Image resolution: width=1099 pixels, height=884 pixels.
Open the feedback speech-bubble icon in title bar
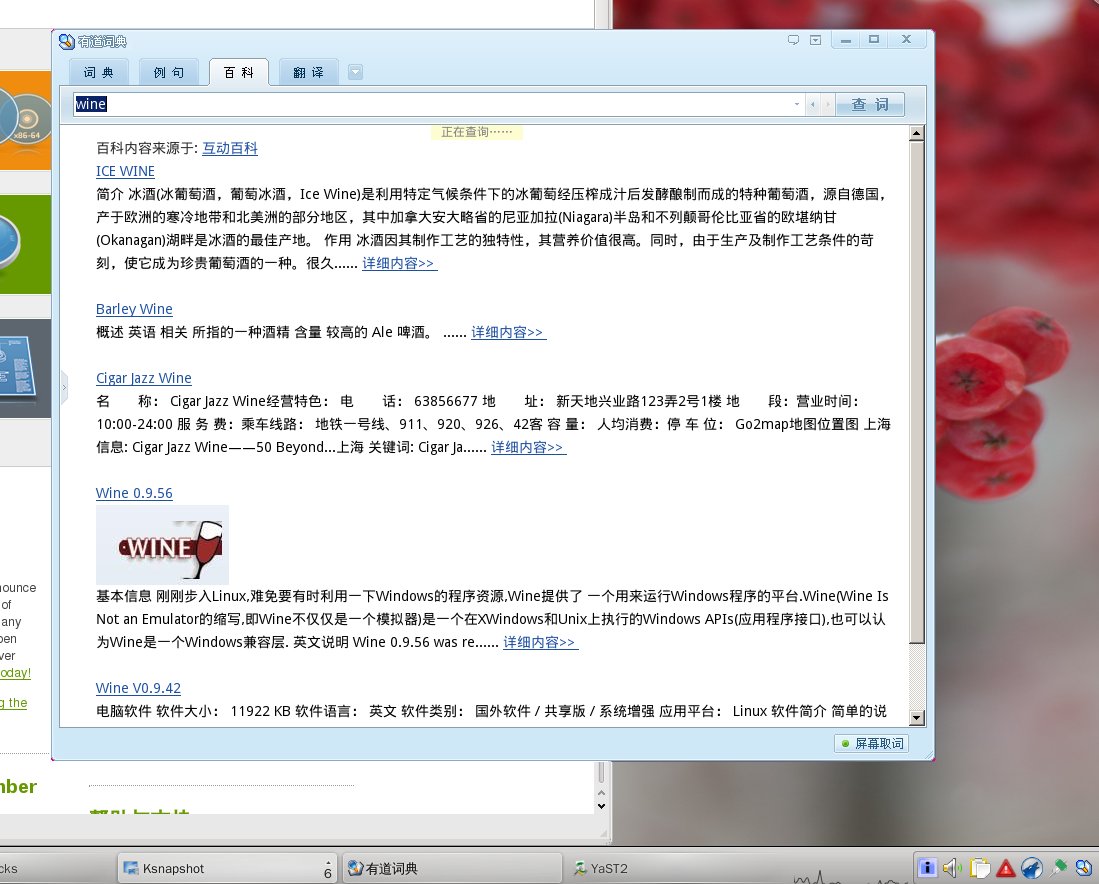tap(793, 40)
